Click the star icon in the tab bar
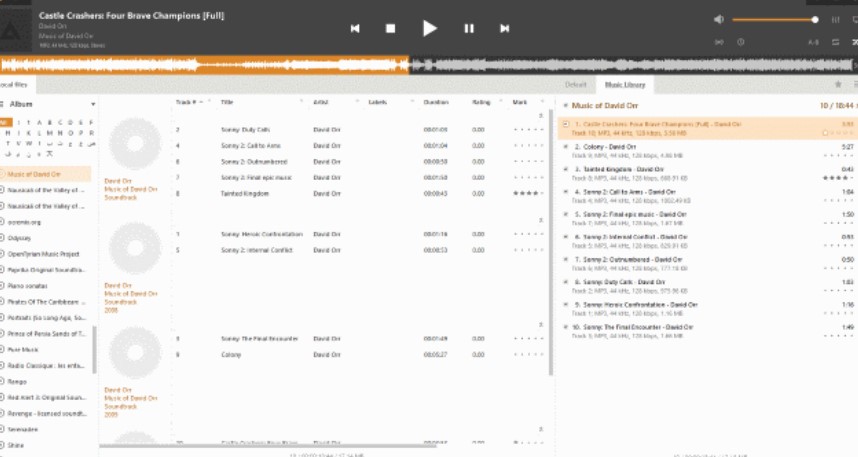 tap(838, 84)
